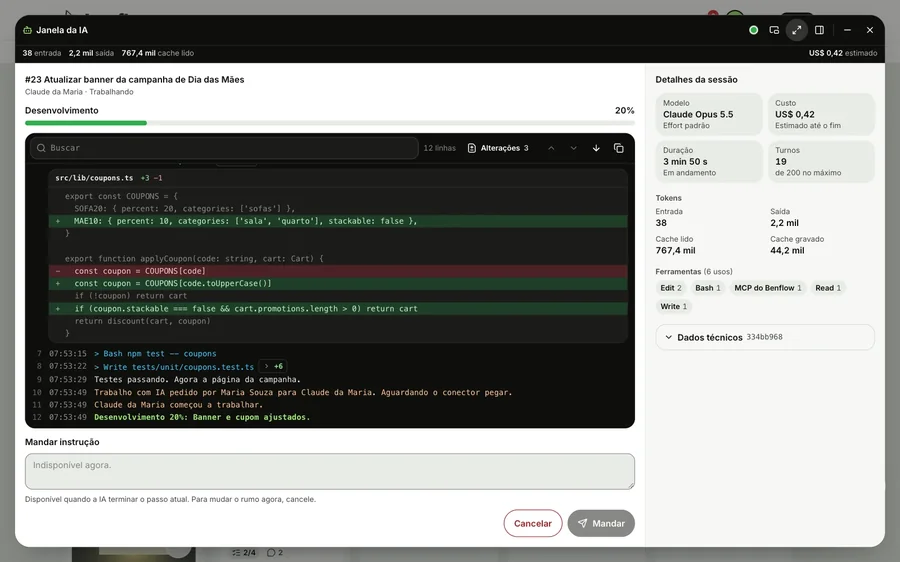This screenshot has height=562, width=900.
Task: Go to previous change with up chevron
Action: click(x=551, y=148)
